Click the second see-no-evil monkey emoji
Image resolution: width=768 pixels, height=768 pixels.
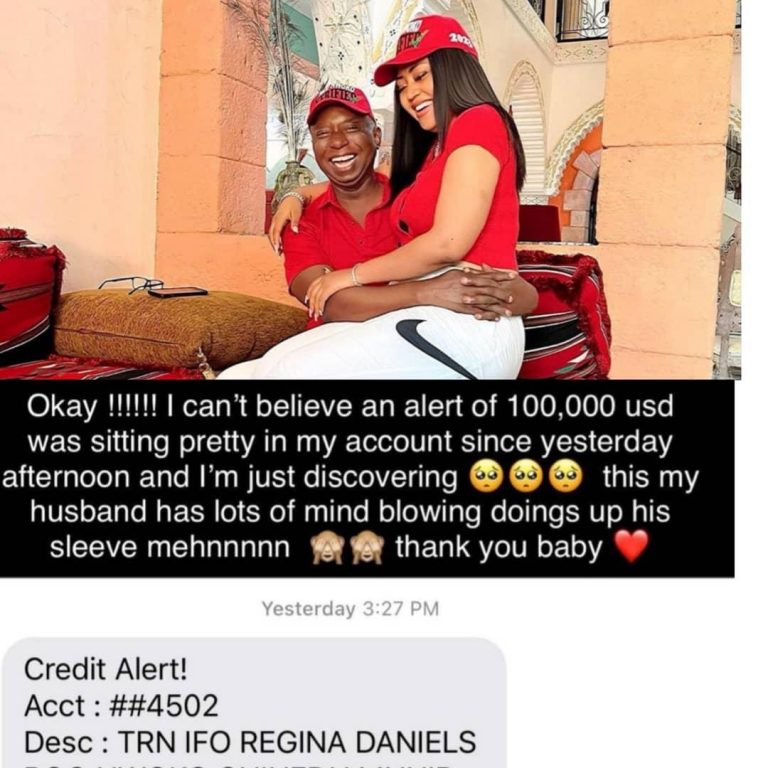pyautogui.click(x=369, y=548)
